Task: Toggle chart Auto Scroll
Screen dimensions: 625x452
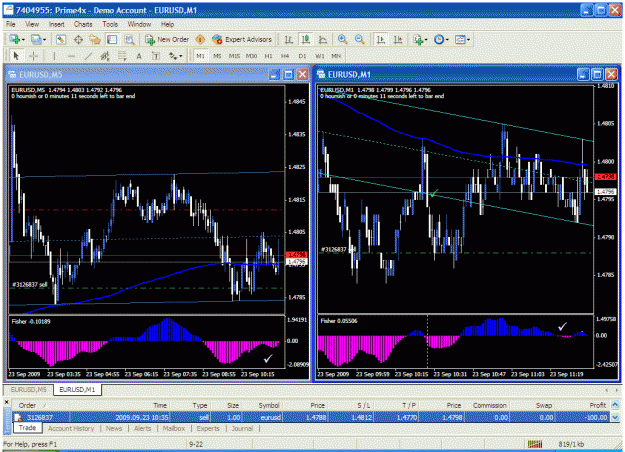Action: tap(381, 39)
